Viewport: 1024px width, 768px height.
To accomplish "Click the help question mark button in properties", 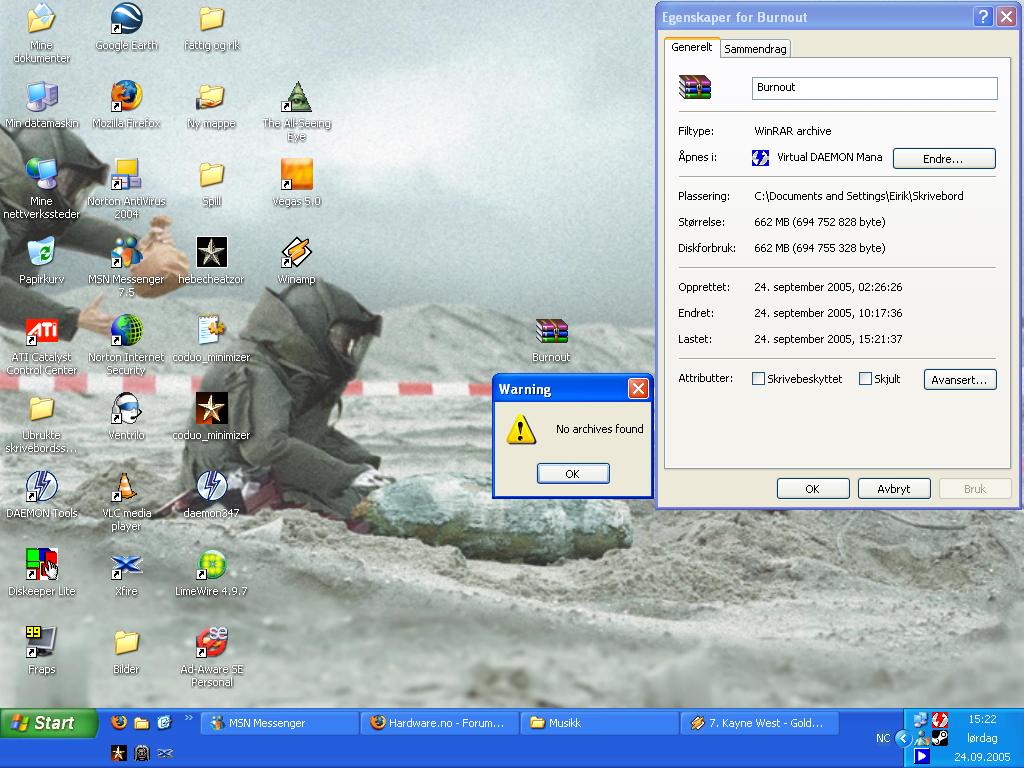I will pyautogui.click(x=984, y=17).
